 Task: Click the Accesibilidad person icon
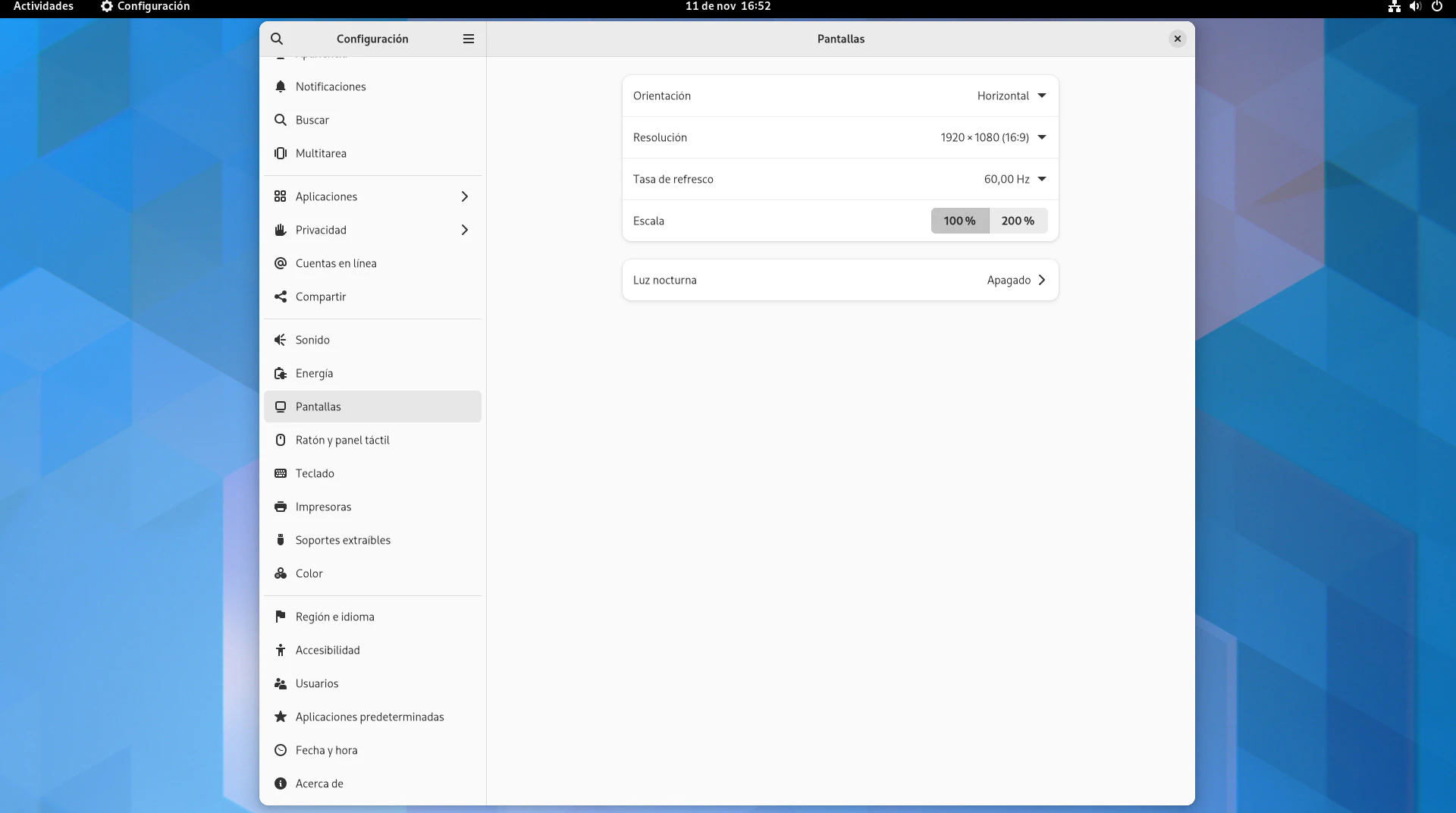pyautogui.click(x=281, y=650)
